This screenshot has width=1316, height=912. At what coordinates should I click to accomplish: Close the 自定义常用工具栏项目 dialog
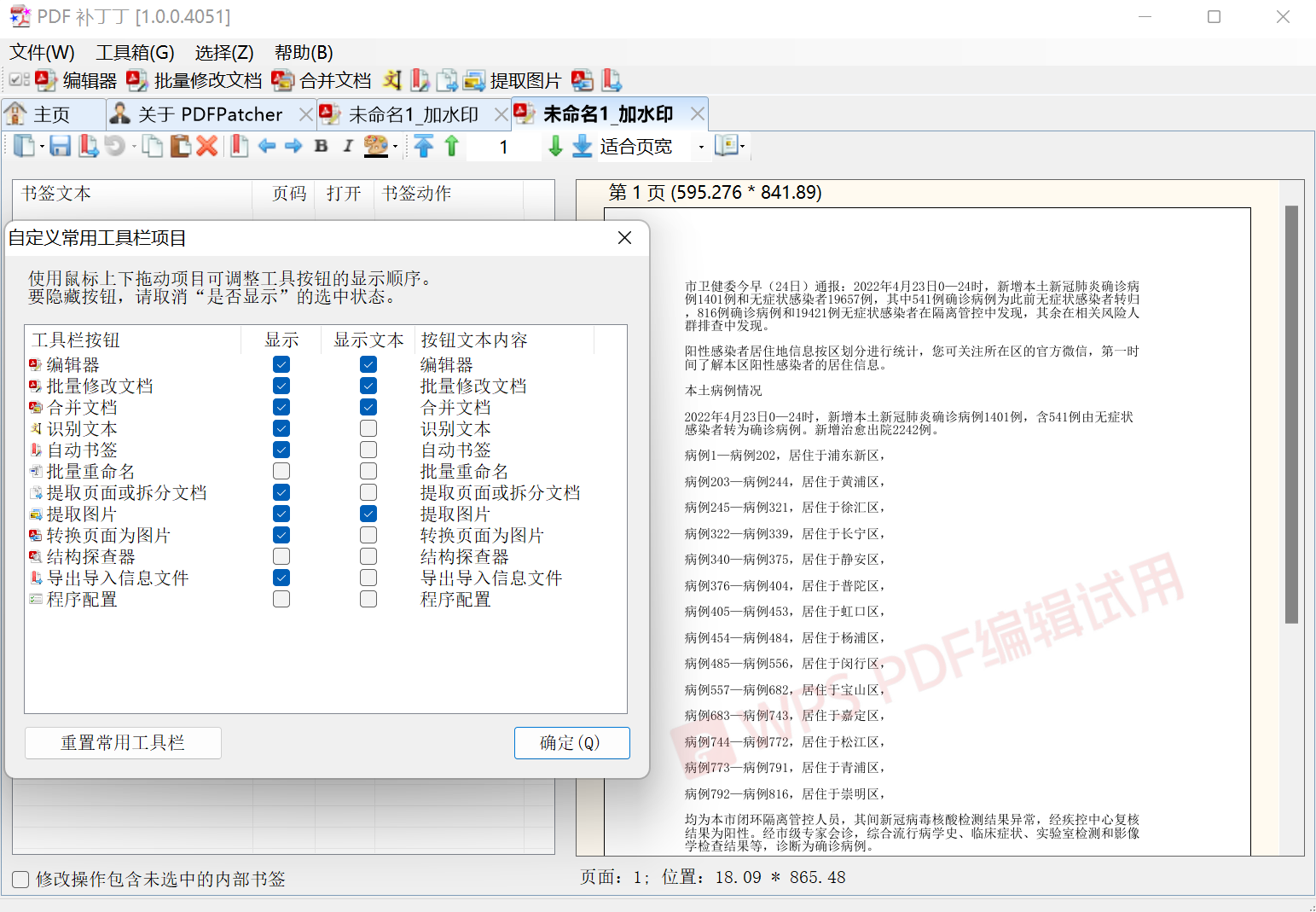(x=625, y=238)
